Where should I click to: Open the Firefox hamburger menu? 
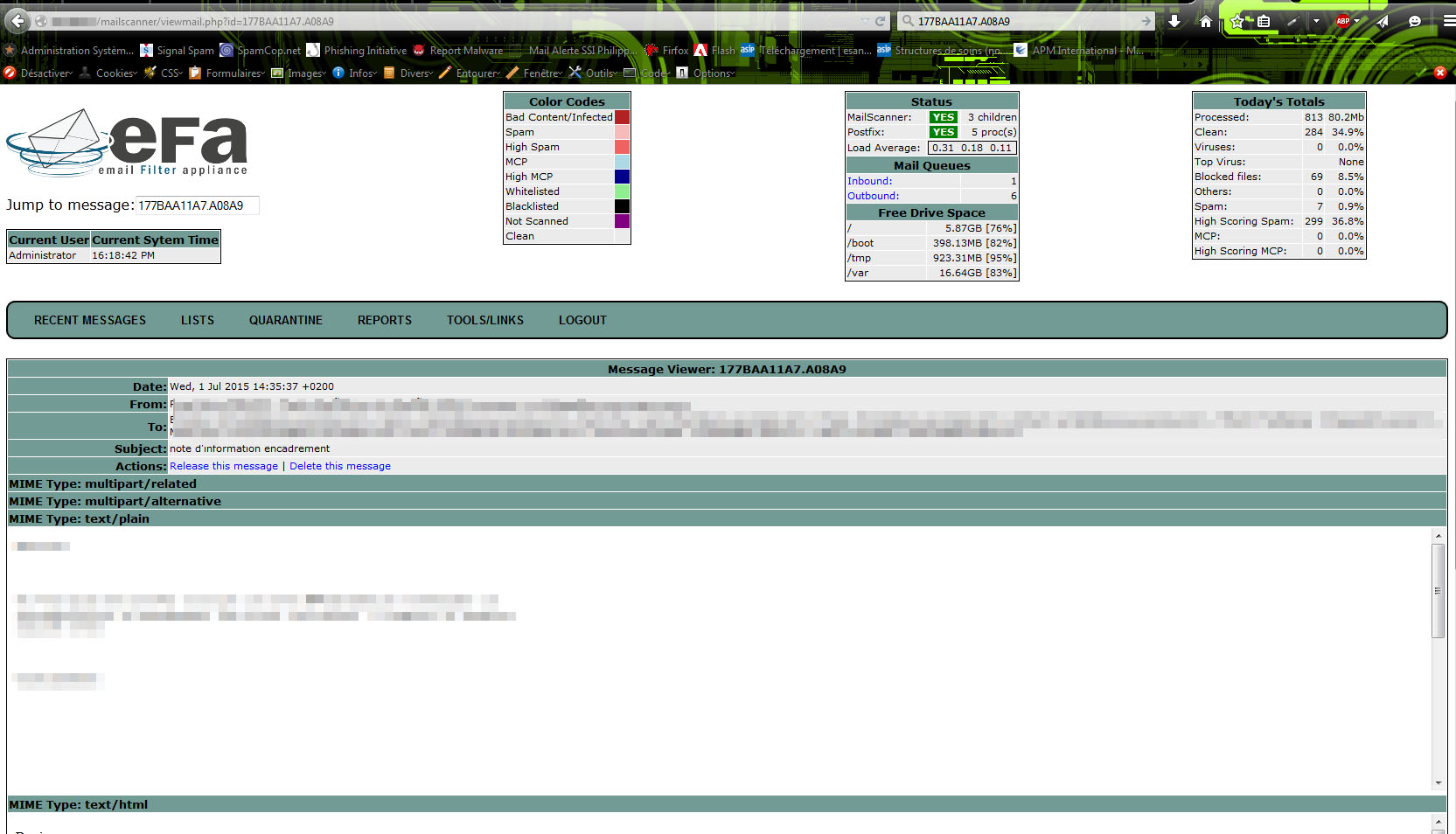[x=1449, y=21]
